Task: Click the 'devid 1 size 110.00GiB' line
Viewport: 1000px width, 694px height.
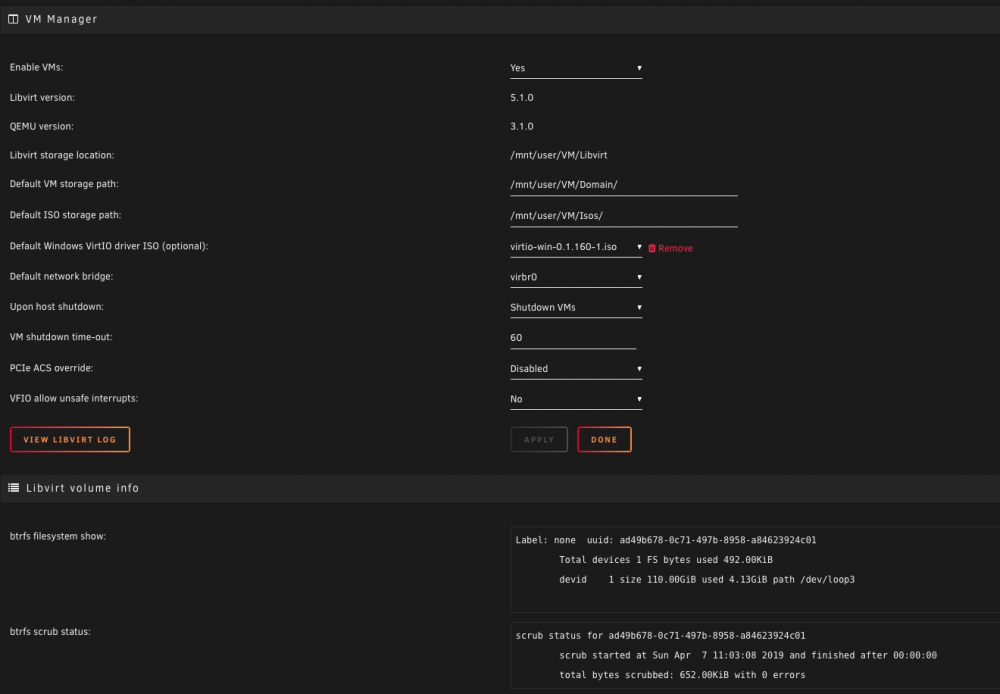Action: pyautogui.click(x=707, y=580)
